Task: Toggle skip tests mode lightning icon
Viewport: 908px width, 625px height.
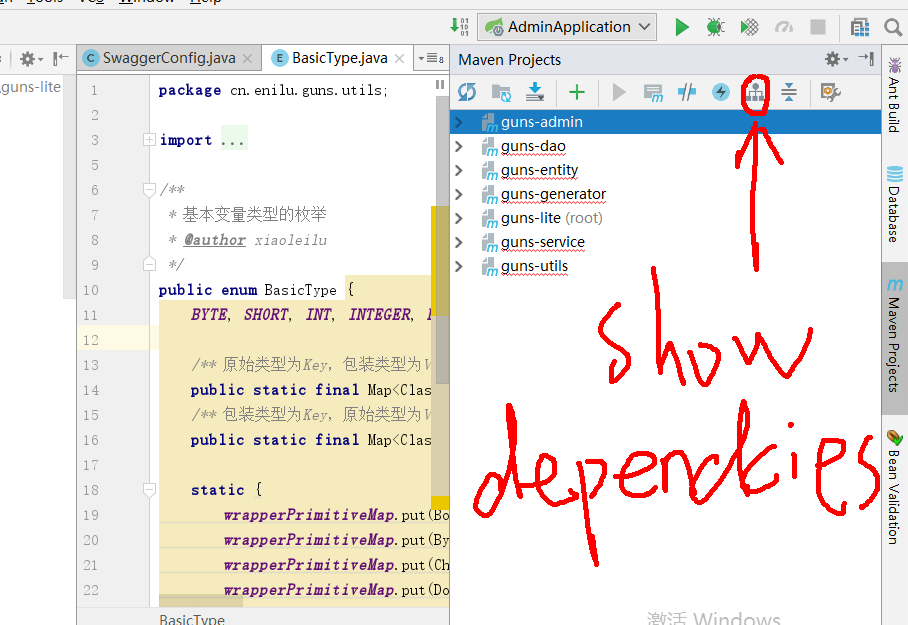Action: [x=721, y=92]
